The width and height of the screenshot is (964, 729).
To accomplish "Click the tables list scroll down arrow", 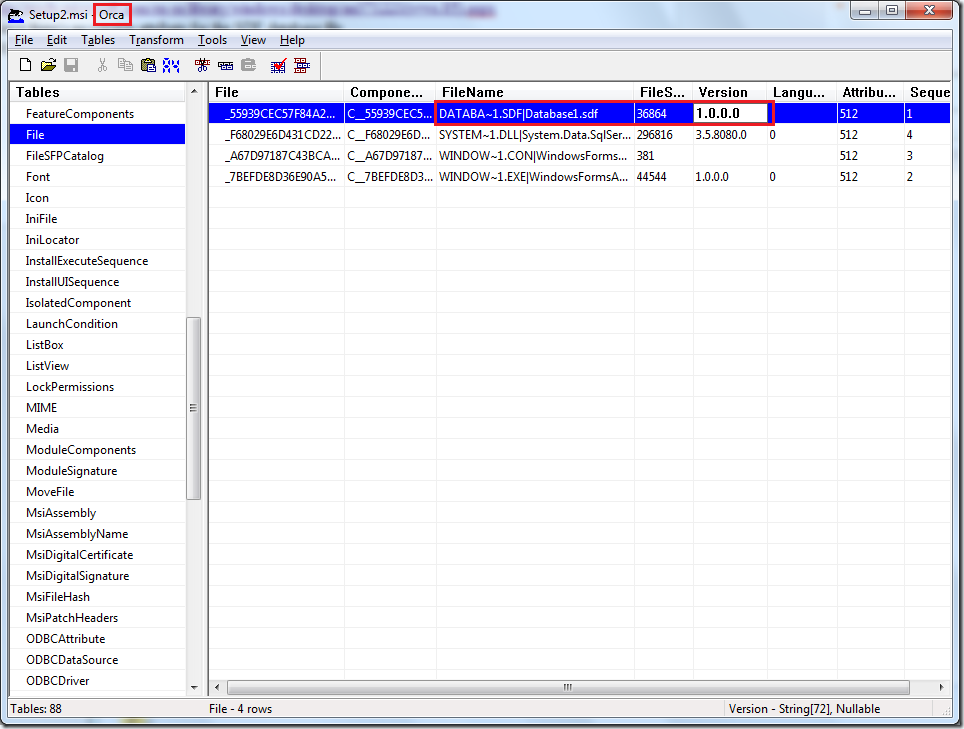I will click(x=194, y=687).
